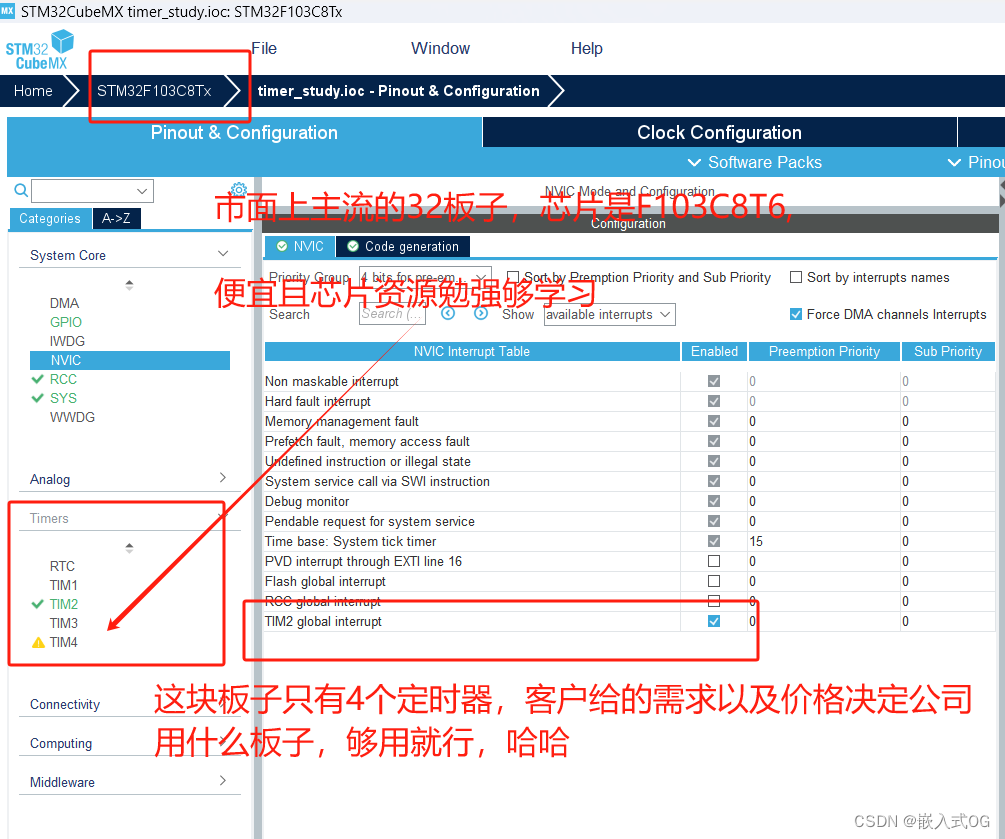Open the Show available interrupts dropdown
This screenshot has width=1005, height=839.
click(x=610, y=314)
